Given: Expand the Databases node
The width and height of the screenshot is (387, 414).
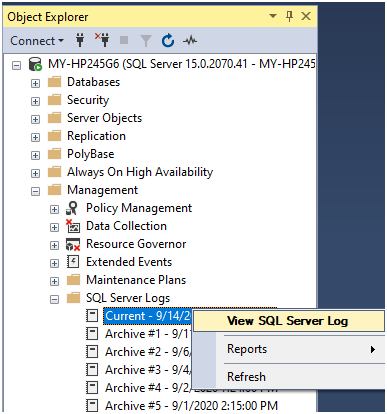Looking at the screenshot, I should click(x=35, y=83).
